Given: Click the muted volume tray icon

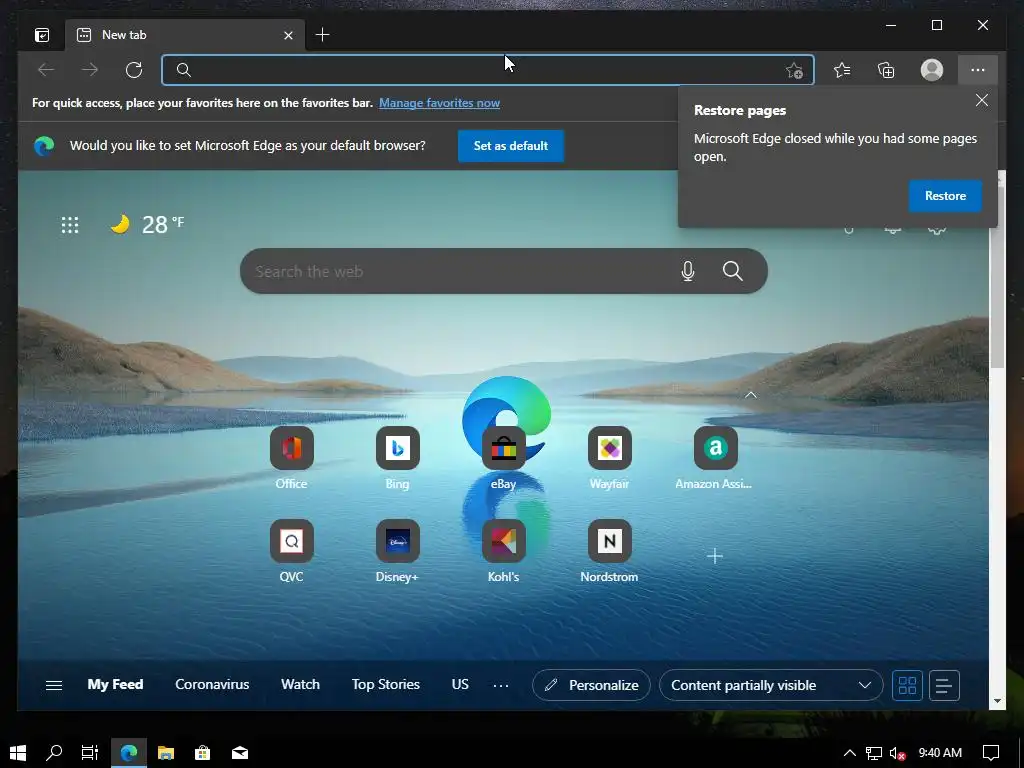Looking at the screenshot, I should point(897,754).
